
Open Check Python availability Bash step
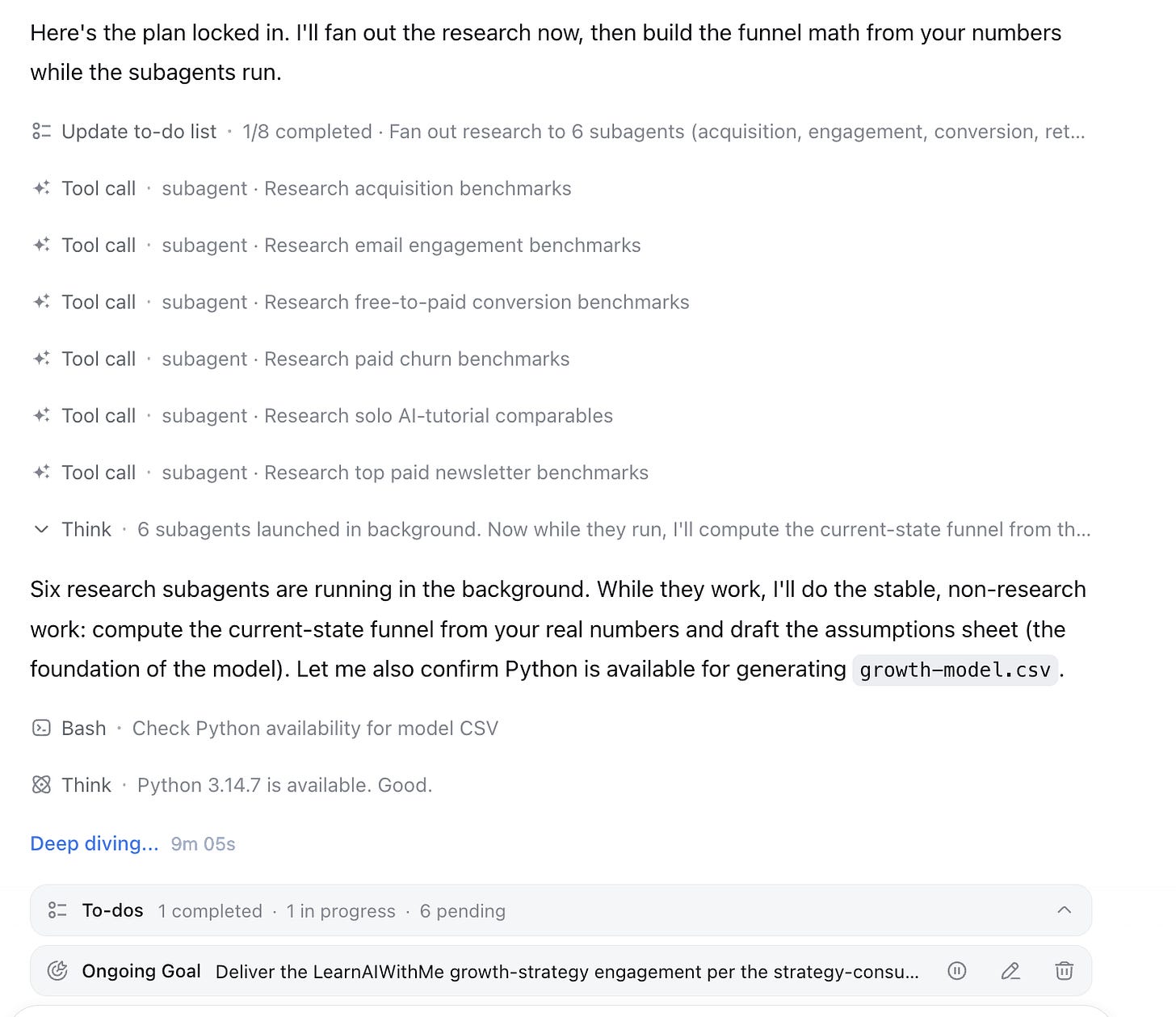(x=265, y=728)
